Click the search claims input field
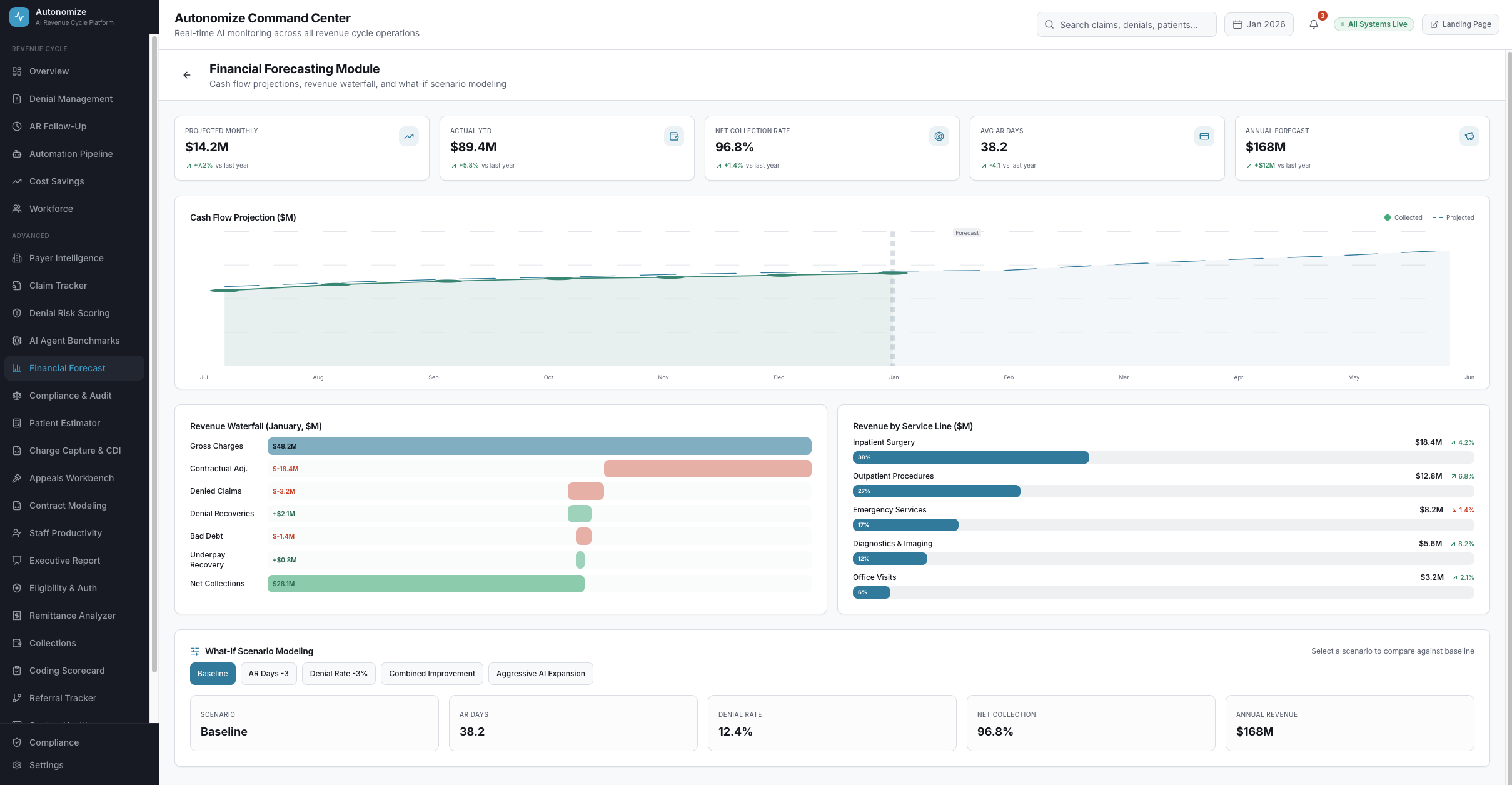The width and height of the screenshot is (1512, 785). [1127, 24]
